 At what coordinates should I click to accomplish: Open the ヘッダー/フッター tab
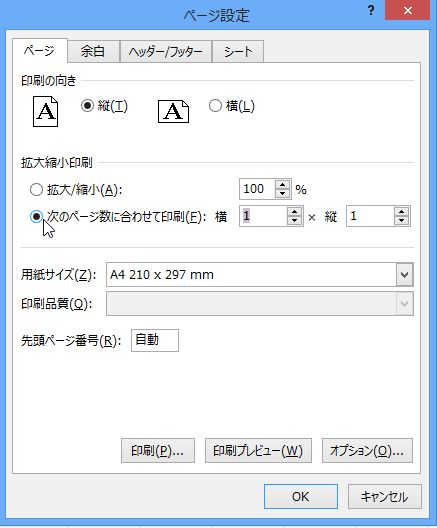(x=166, y=52)
